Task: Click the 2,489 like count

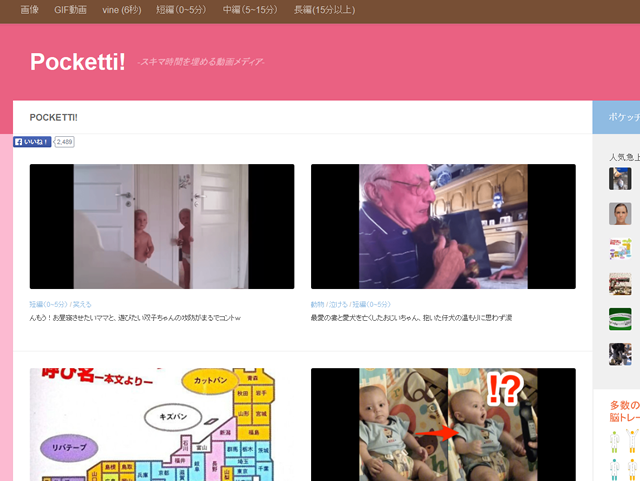Action: [x=64, y=142]
